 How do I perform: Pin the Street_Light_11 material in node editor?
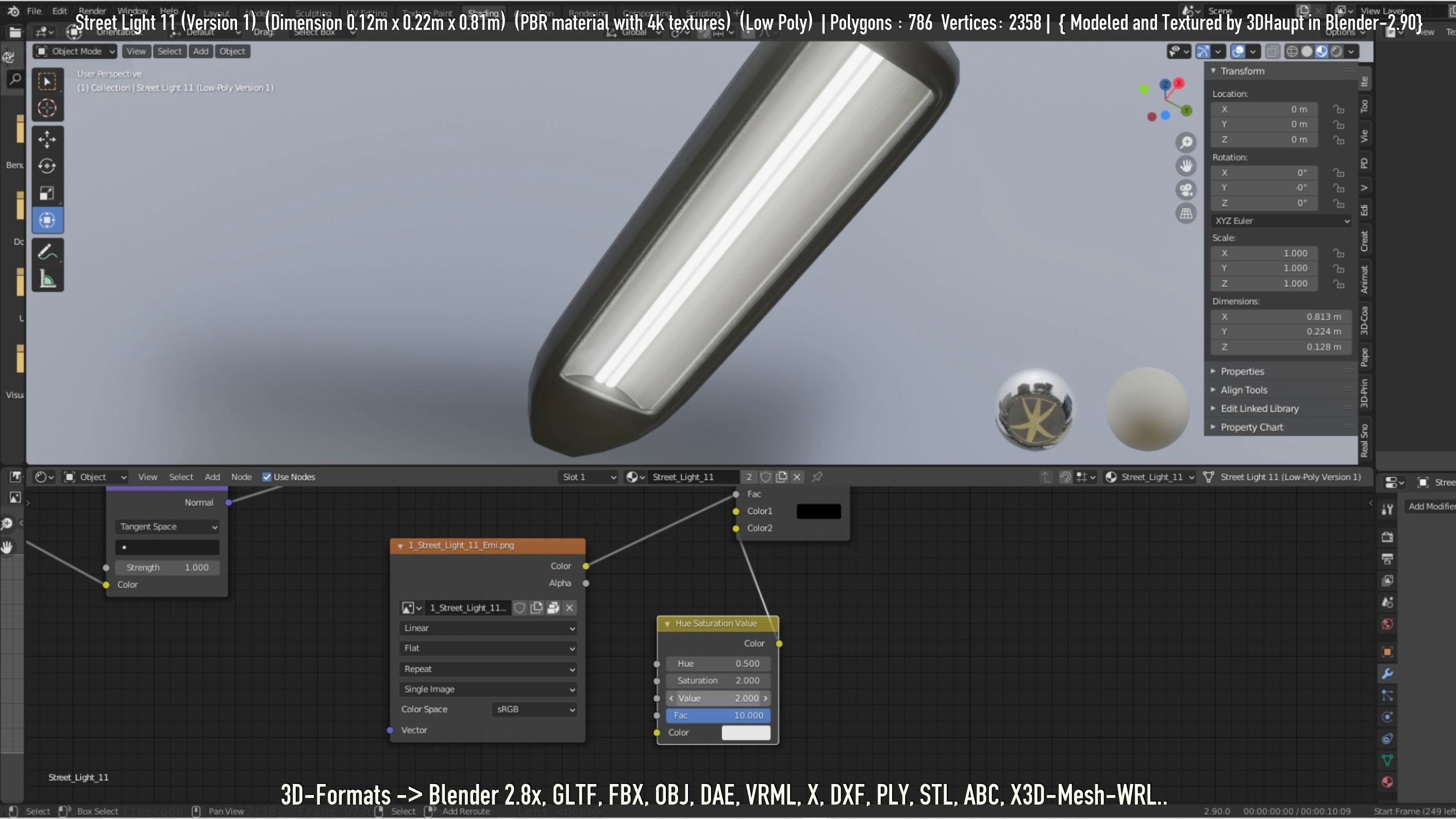[x=817, y=477]
